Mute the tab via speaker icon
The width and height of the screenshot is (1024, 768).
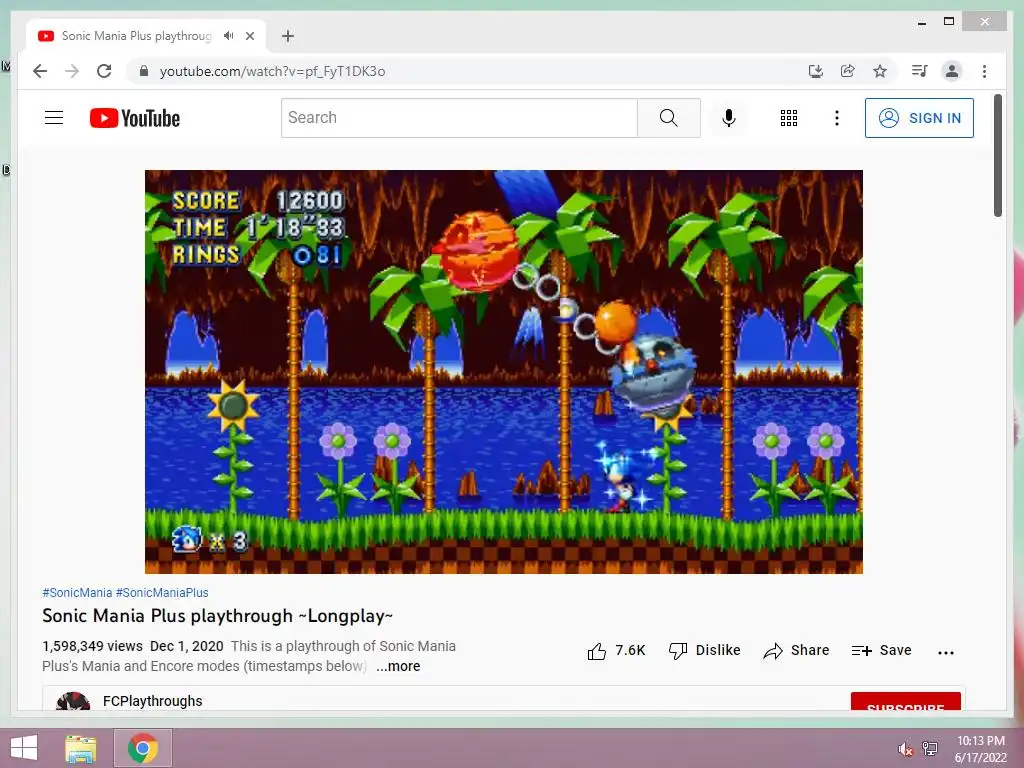(x=228, y=36)
